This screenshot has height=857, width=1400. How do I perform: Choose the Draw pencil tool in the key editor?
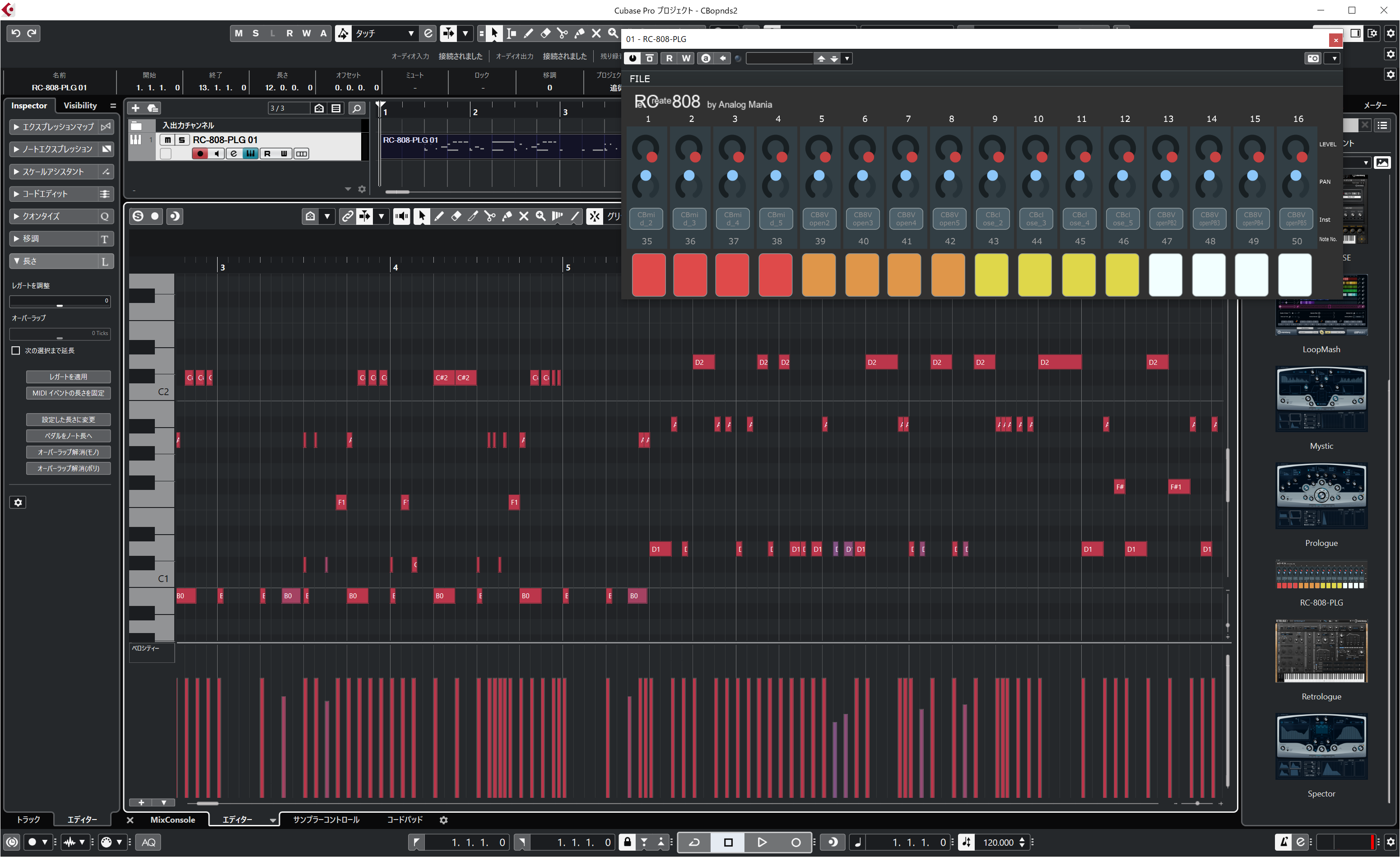pyautogui.click(x=439, y=216)
